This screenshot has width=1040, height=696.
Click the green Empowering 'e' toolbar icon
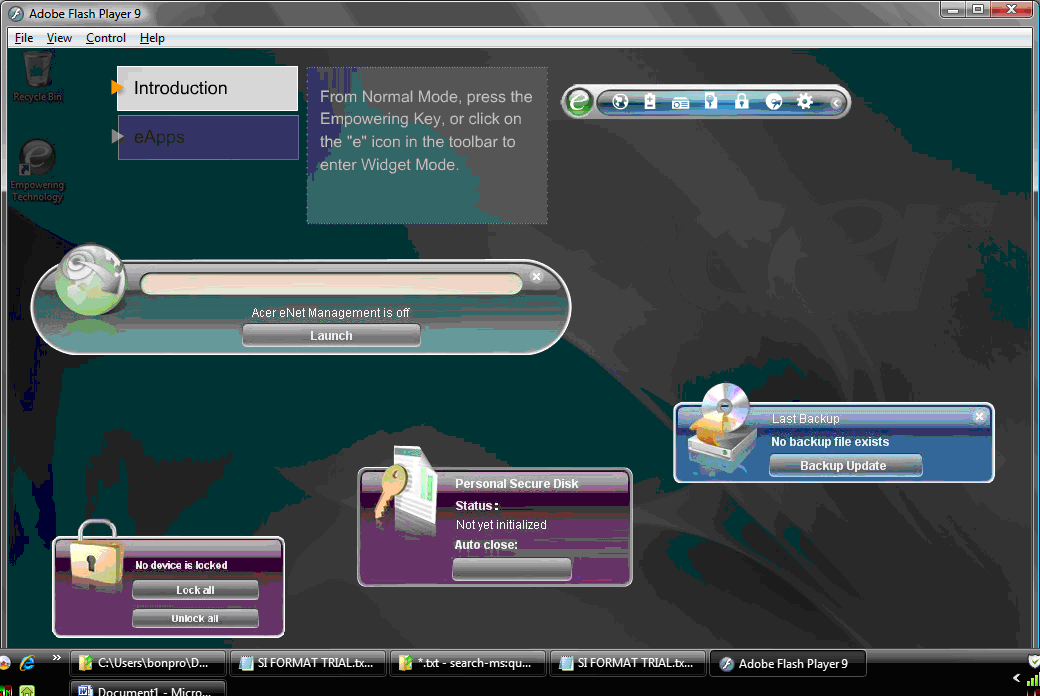click(578, 101)
